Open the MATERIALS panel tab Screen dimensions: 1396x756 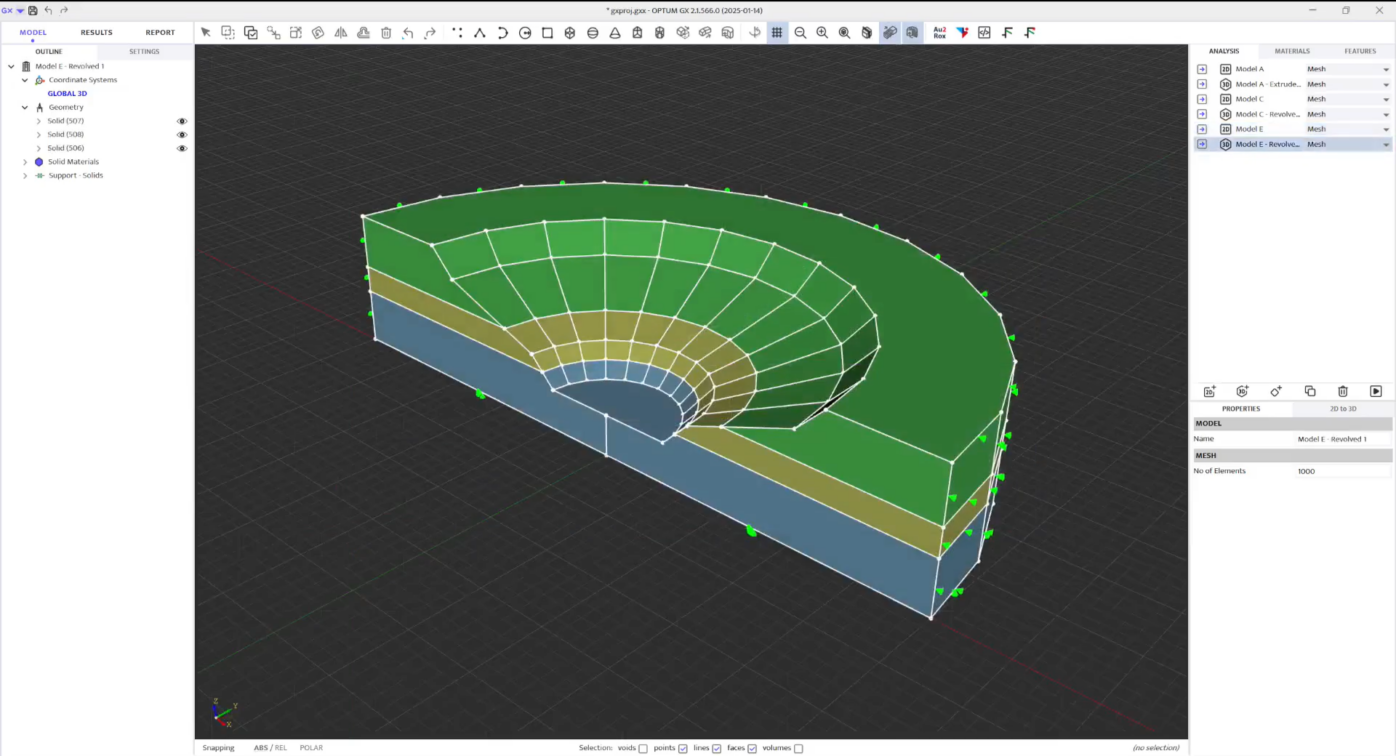click(1292, 50)
